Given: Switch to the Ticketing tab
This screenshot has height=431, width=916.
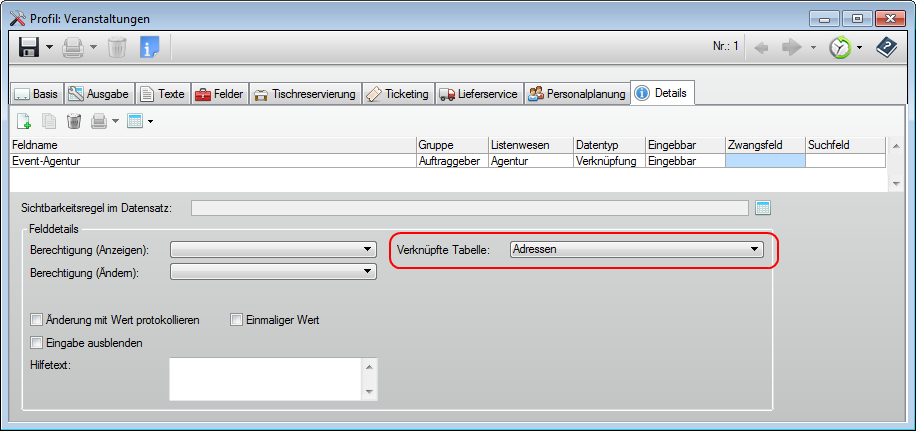Looking at the screenshot, I should point(398,94).
